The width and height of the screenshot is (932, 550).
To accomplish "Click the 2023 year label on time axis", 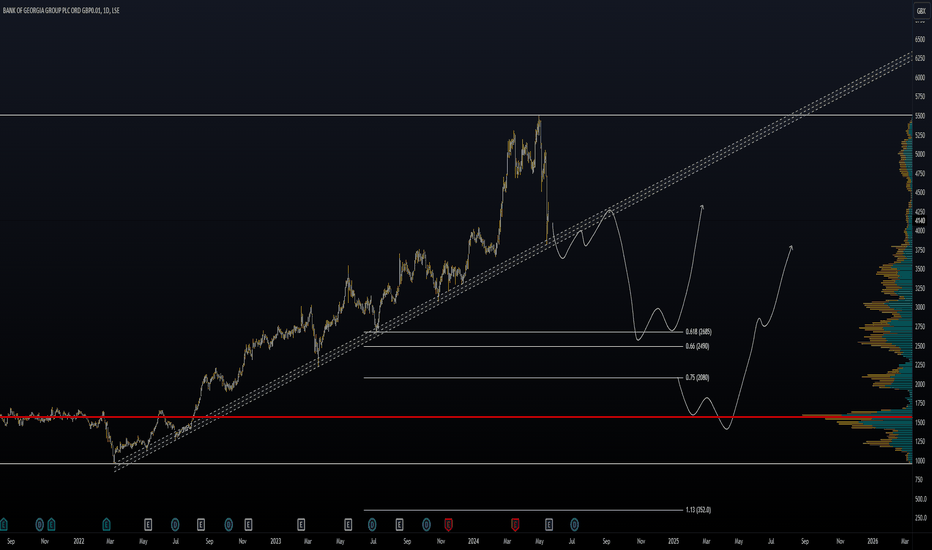I will (275, 541).
